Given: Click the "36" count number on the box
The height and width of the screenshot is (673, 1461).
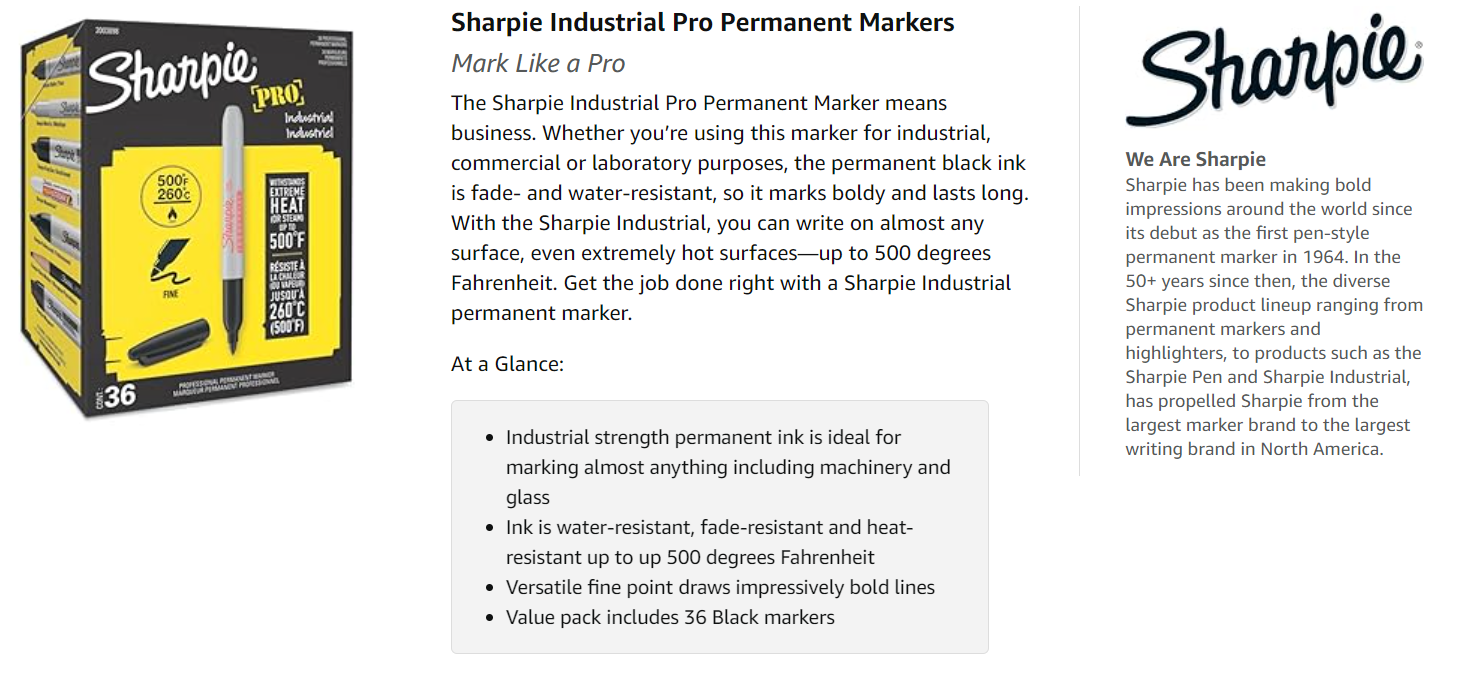Looking at the screenshot, I should click(x=119, y=395).
